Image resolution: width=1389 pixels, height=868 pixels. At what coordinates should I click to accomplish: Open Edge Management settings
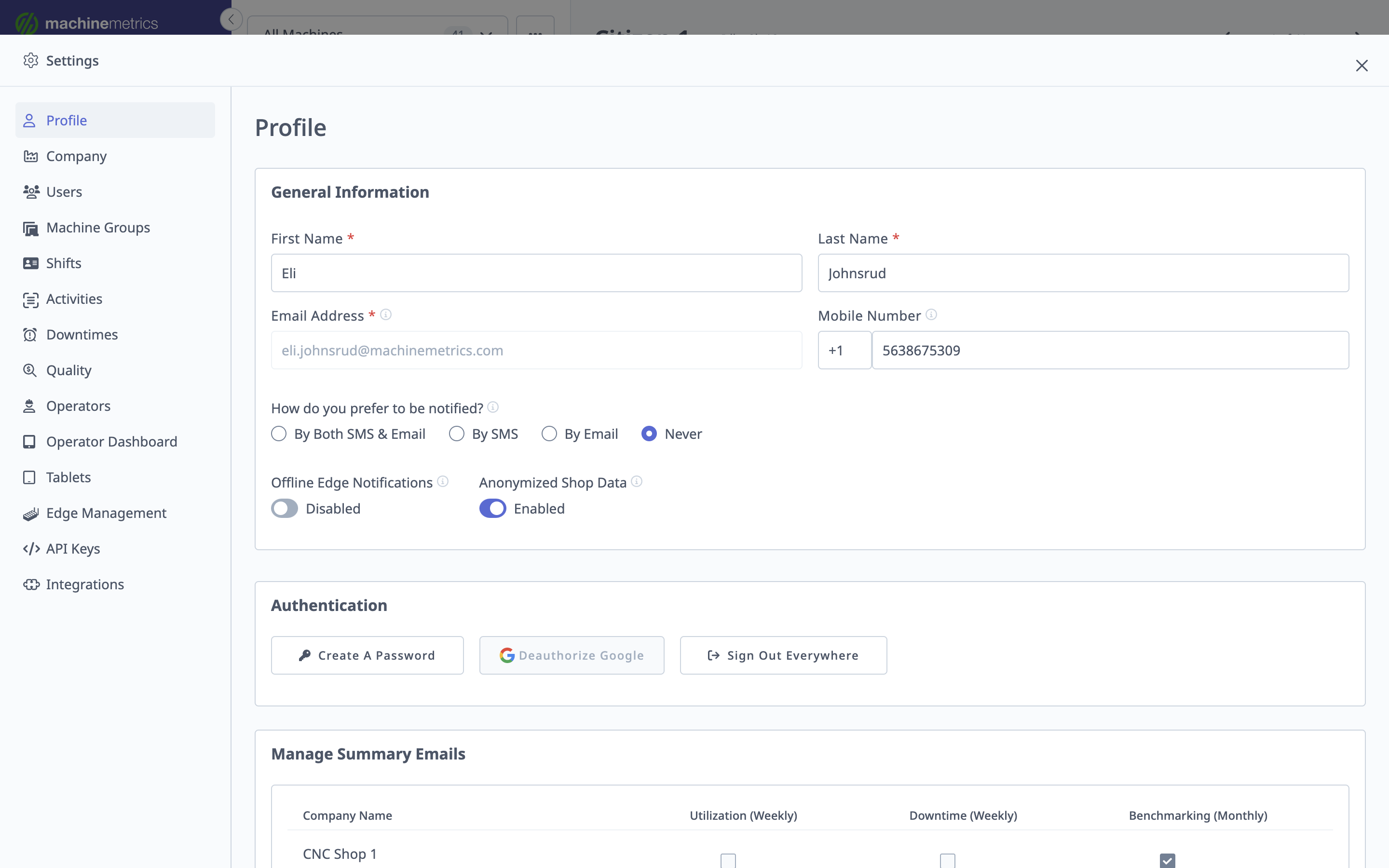[115, 513]
